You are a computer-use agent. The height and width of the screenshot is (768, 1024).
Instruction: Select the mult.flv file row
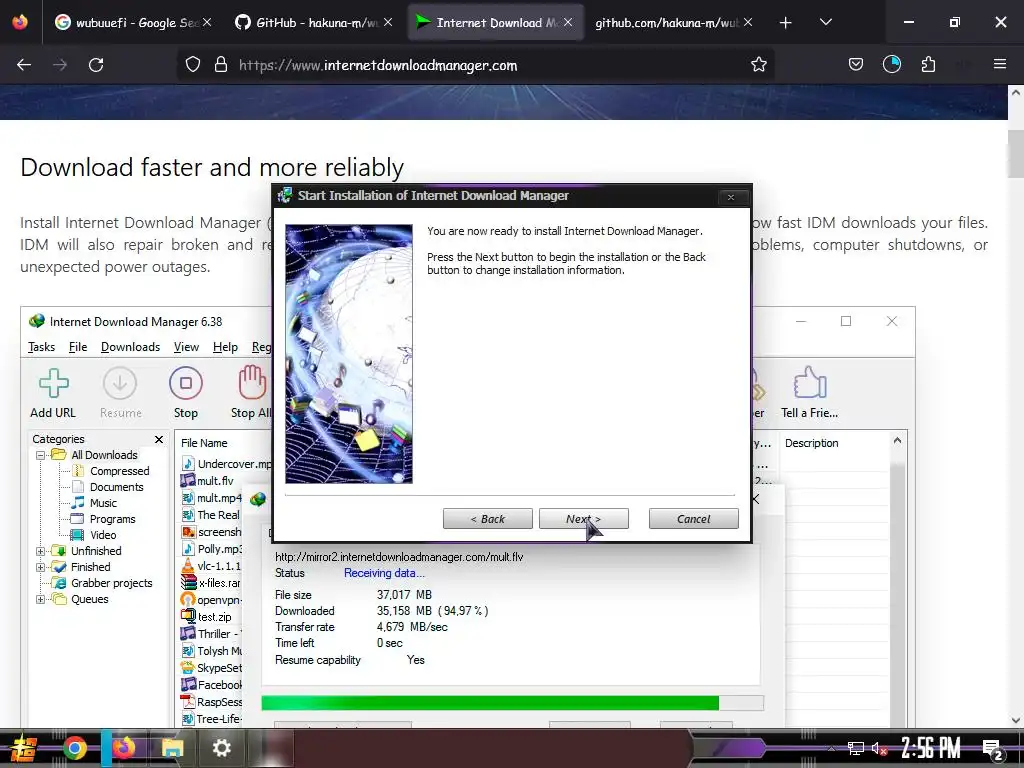pos(207,481)
